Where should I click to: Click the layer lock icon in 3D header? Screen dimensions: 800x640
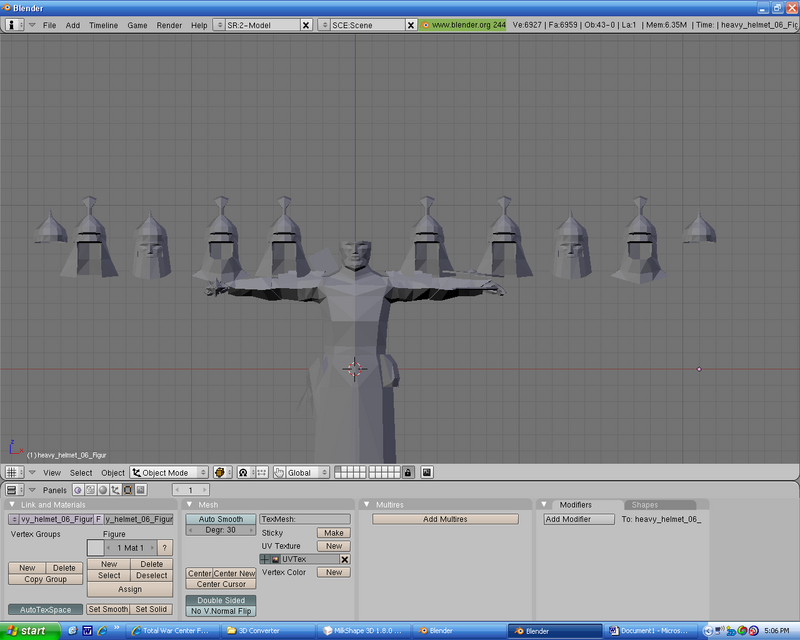click(x=407, y=472)
